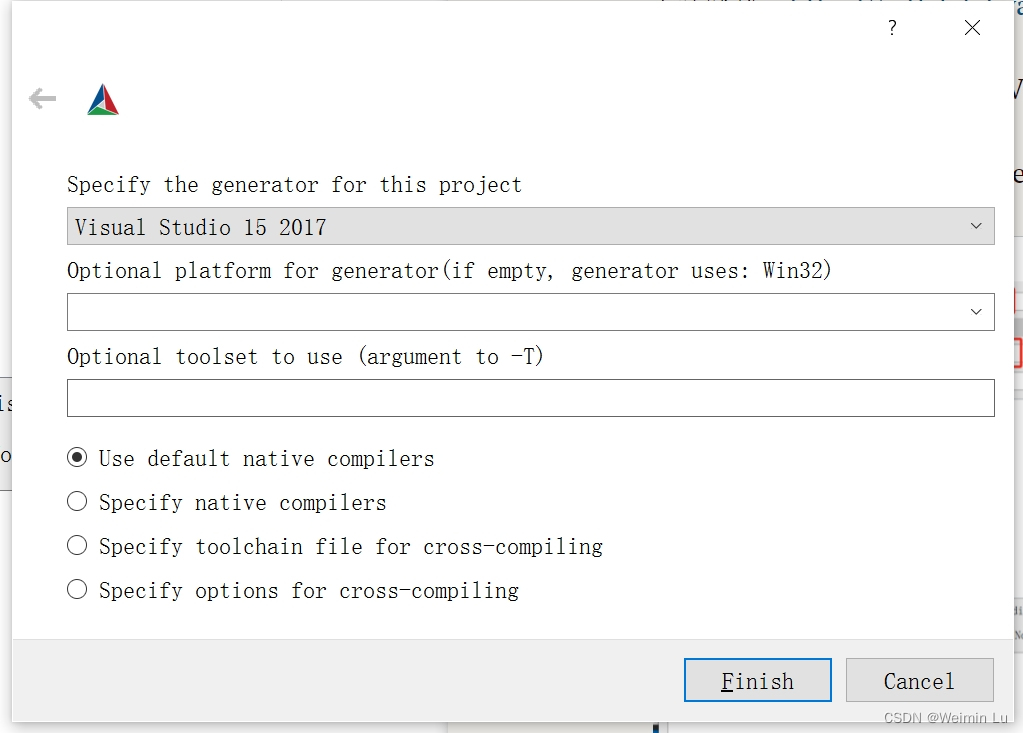Click the Visual Studio 15 2017 text

point(198,226)
